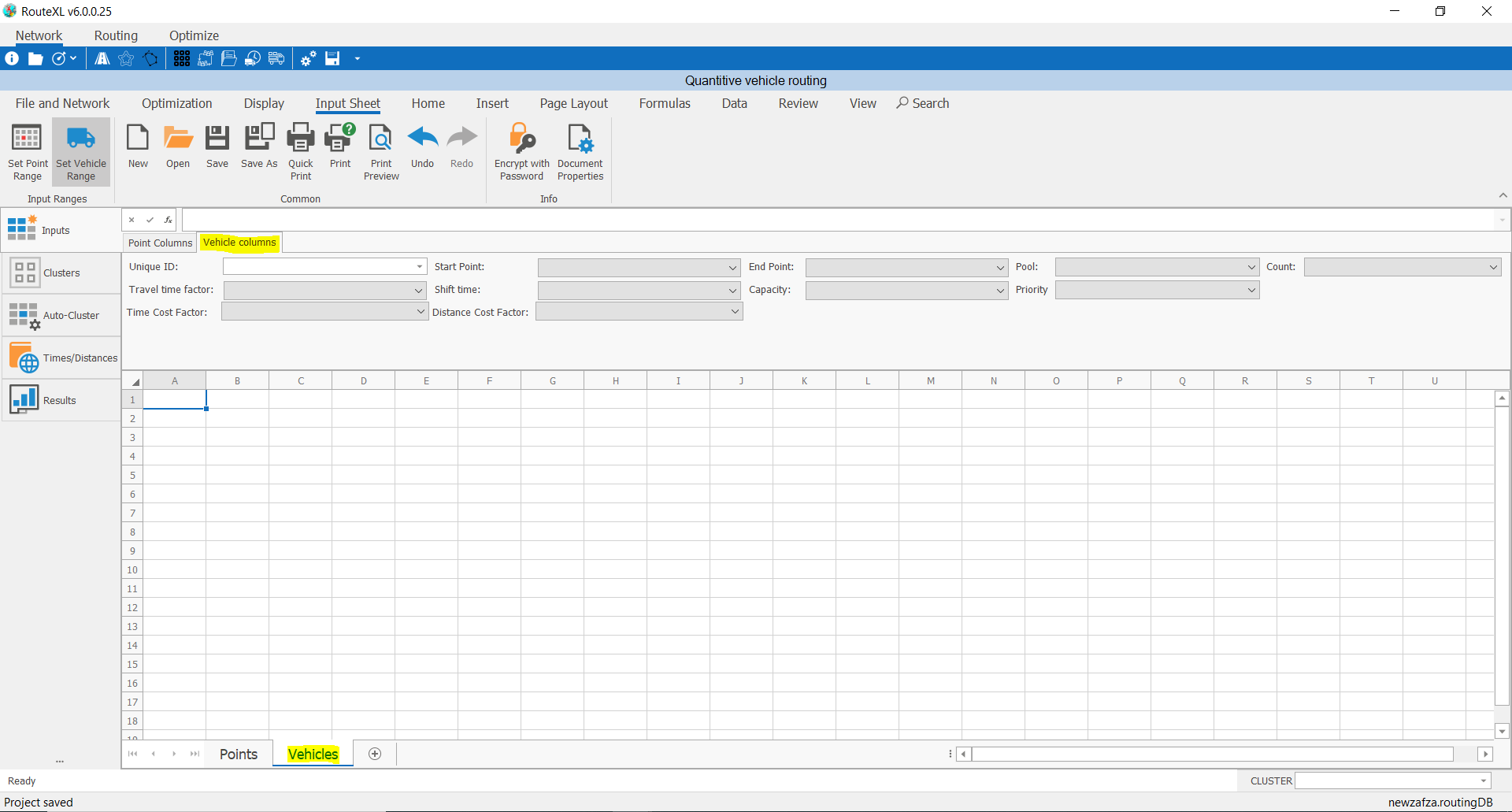Switch to File and Network tab
Image resolution: width=1512 pixels, height=812 pixels.
click(x=62, y=103)
